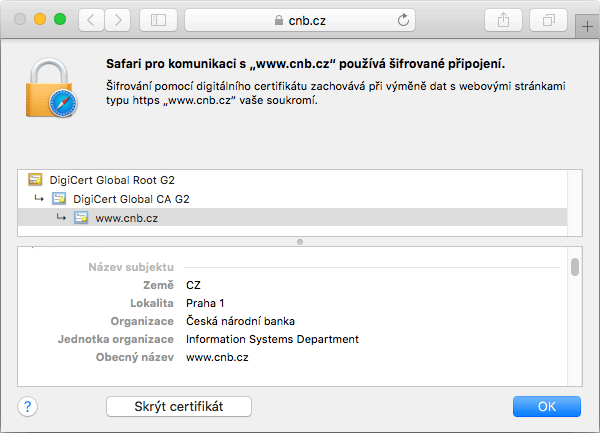Click the DigiCert Global Root G2 certificate icon

tap(35, 179)
